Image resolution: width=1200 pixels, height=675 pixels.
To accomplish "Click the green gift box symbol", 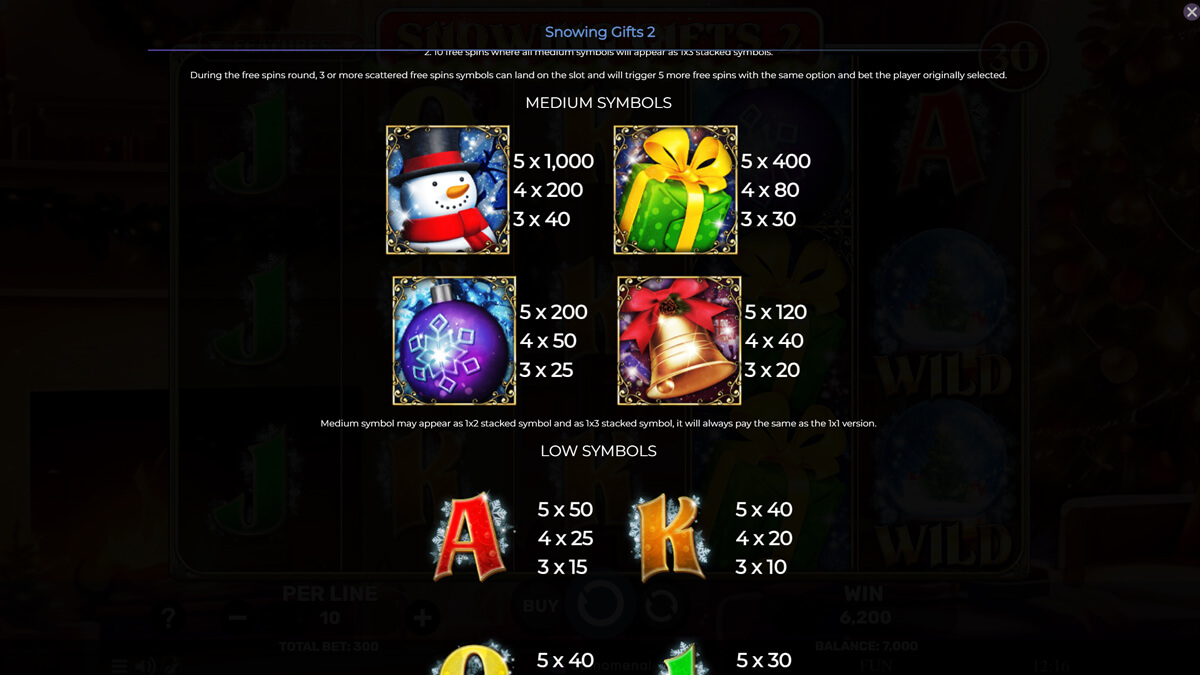I will [675, 190].
